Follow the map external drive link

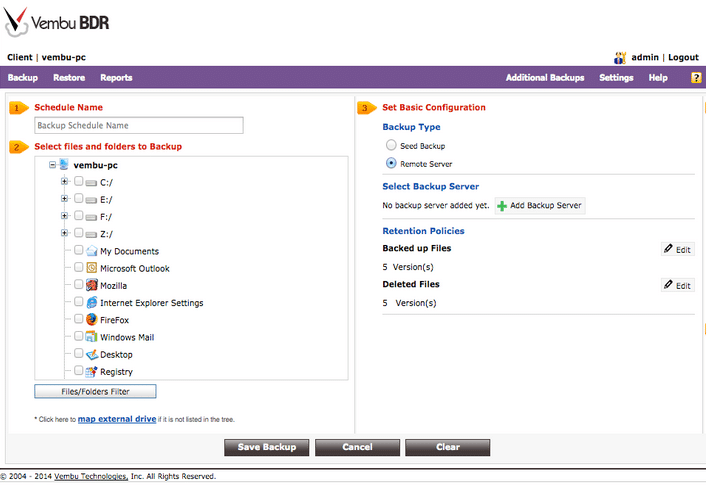(x=117, y=419)
